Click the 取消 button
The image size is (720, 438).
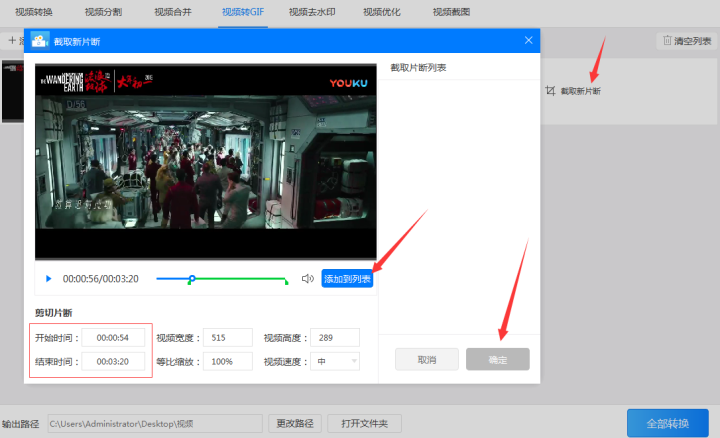tap(427, 359)
